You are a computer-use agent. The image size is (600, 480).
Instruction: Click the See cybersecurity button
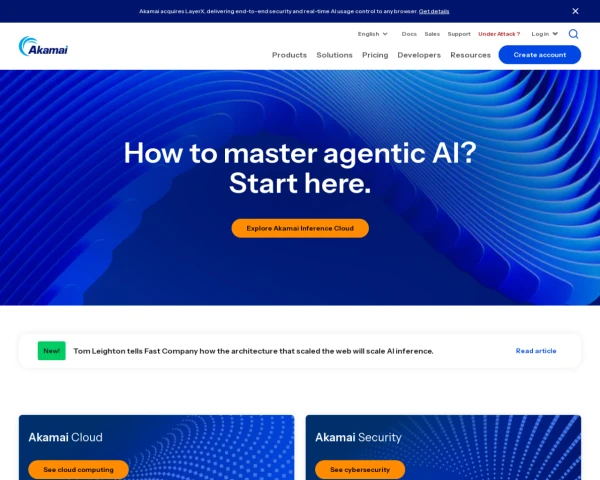(360, 469)
